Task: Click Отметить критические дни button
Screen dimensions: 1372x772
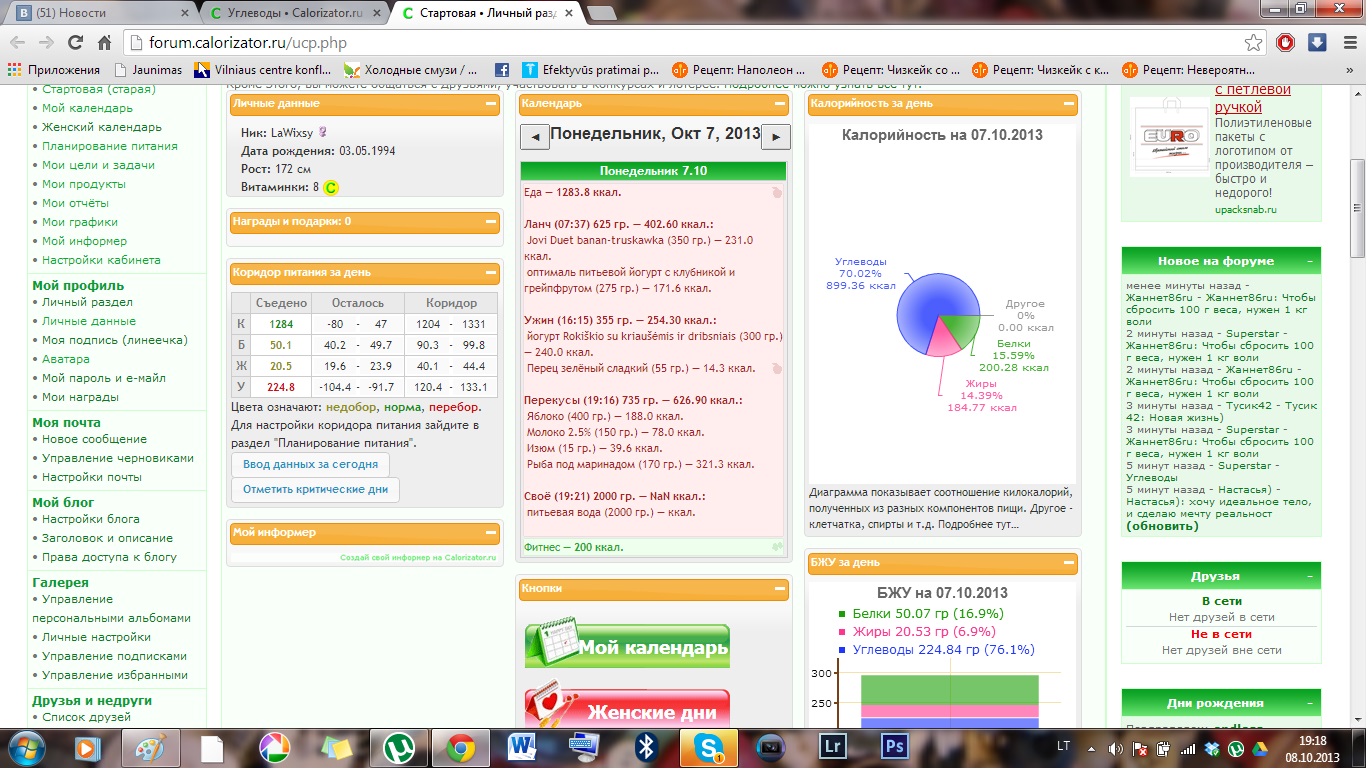Action: click(316, 490)
